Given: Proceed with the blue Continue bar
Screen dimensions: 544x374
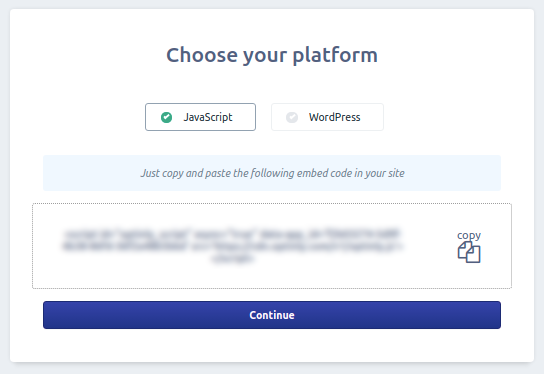Looking at the screenshot, I should point(272,315).
